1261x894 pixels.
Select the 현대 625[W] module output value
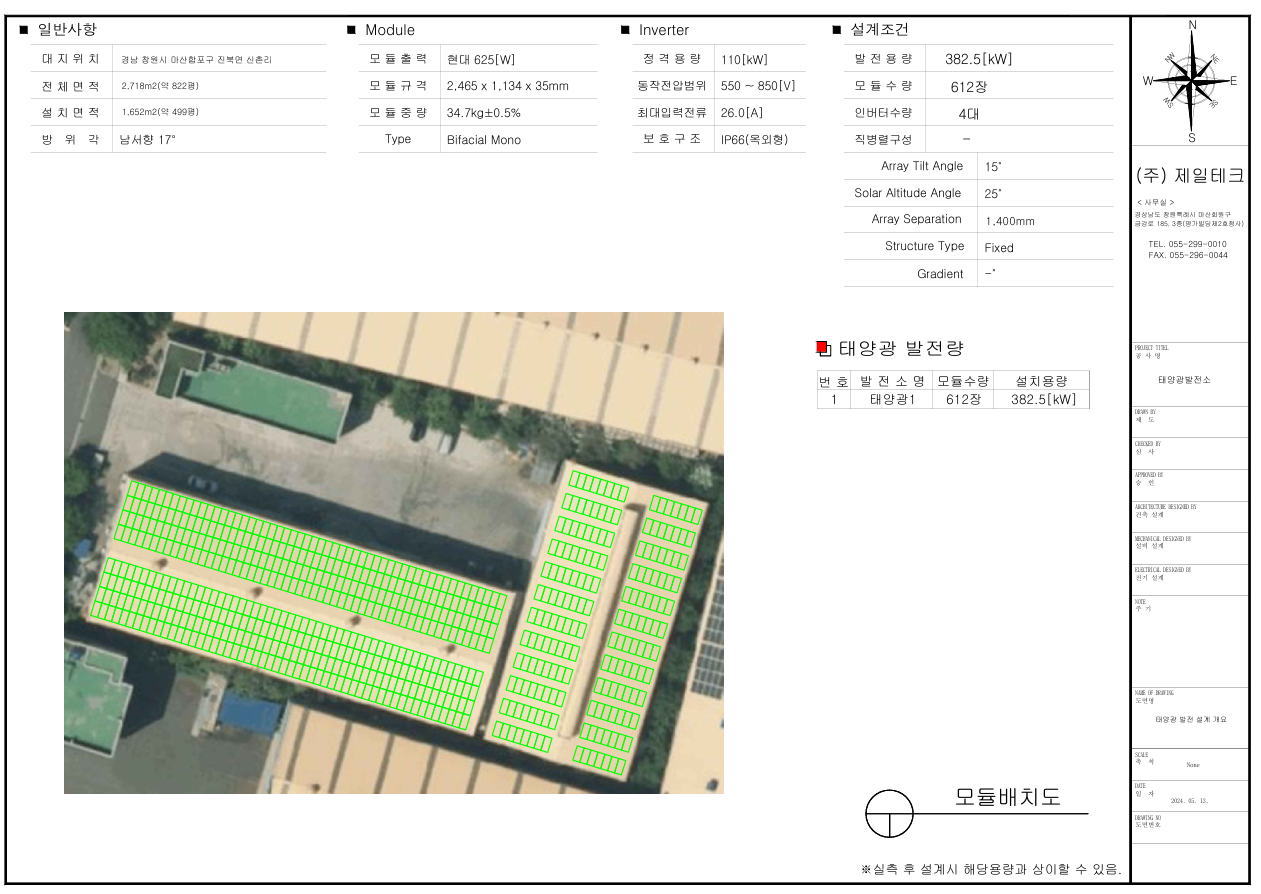point(480,60)
